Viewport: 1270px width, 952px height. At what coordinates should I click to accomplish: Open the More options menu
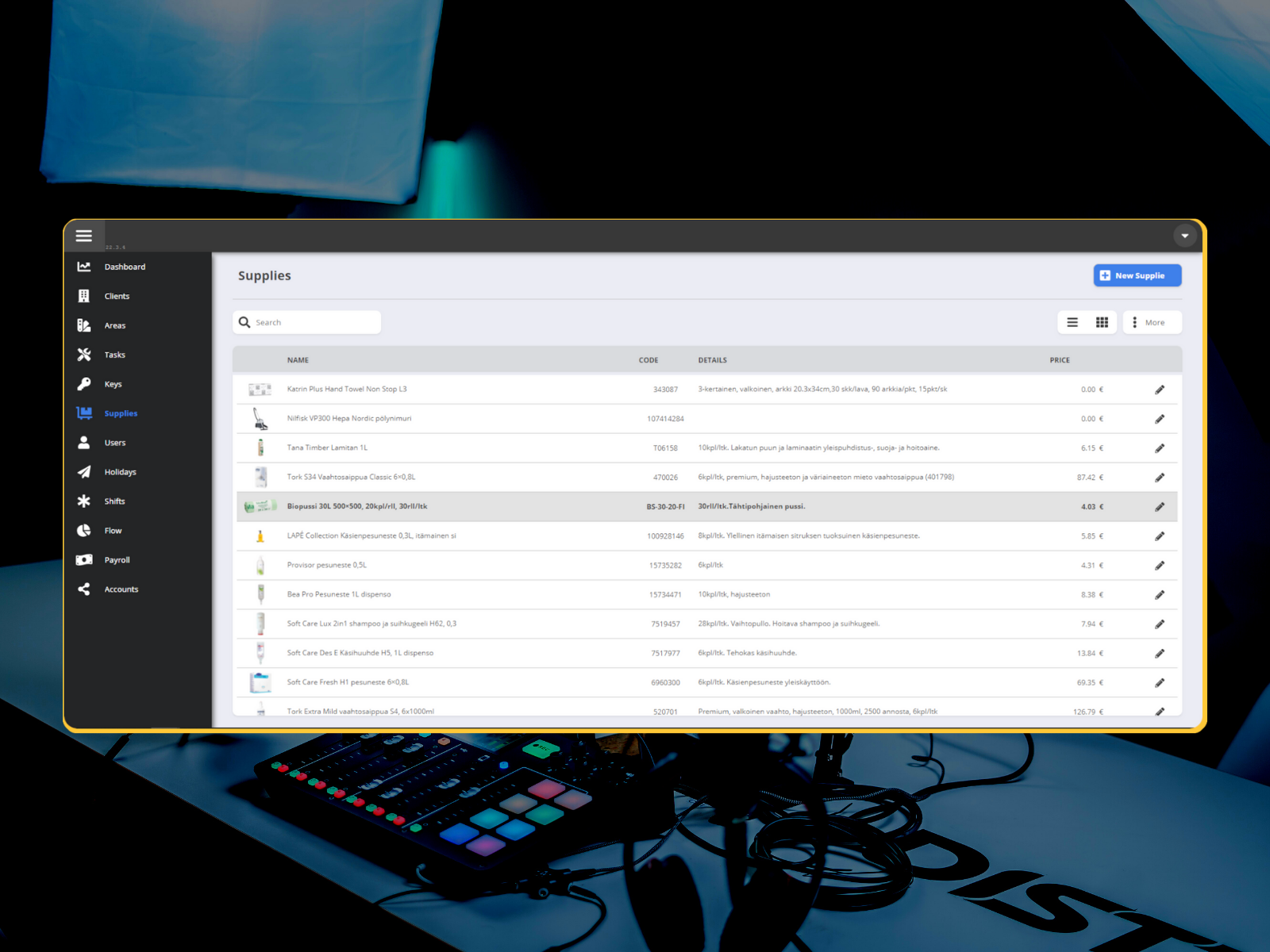[x=1152, y=322]
